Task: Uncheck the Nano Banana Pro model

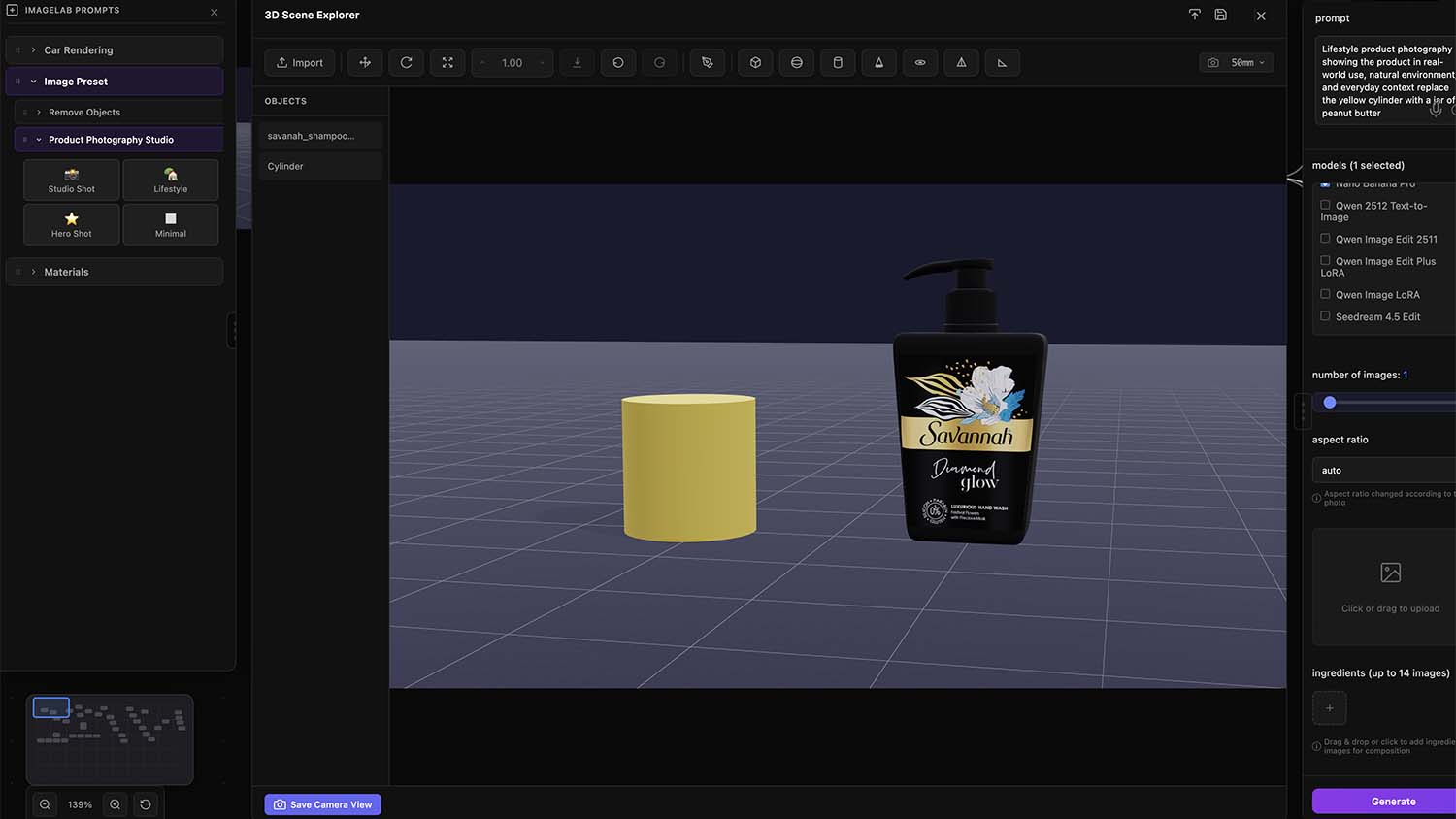Action: click(1325, 184)
